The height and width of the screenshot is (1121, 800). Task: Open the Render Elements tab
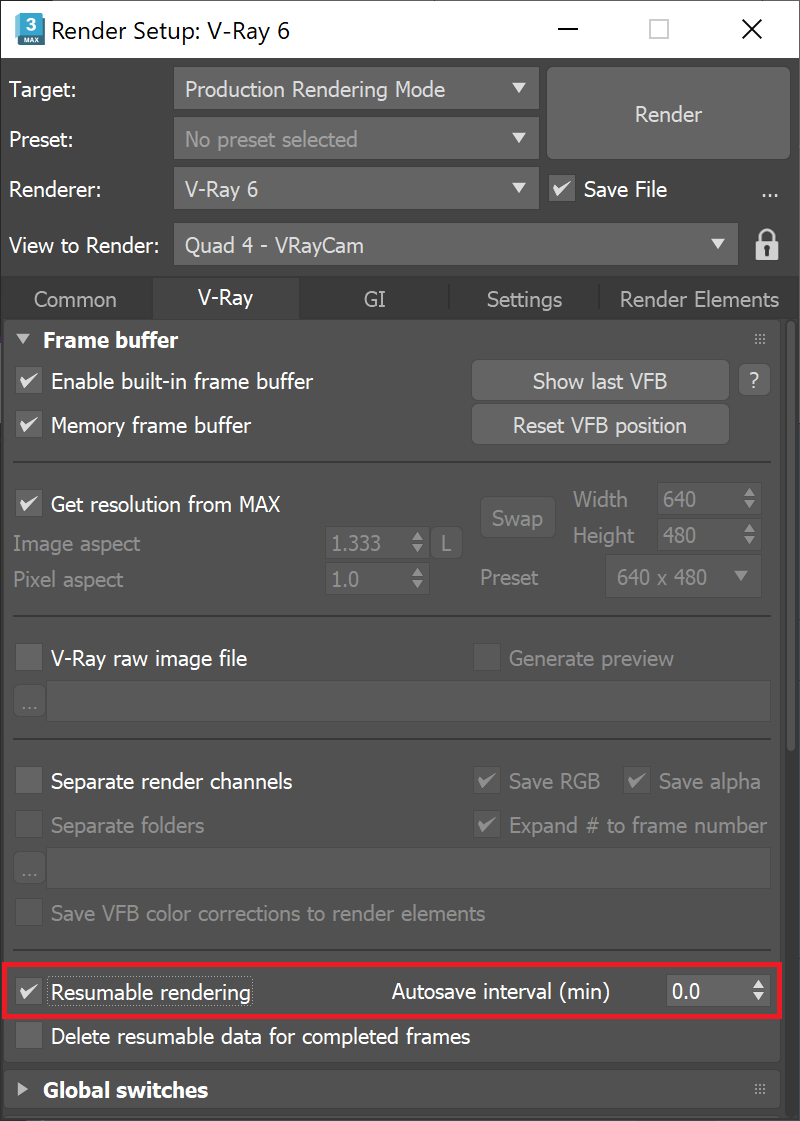[697, 299]
